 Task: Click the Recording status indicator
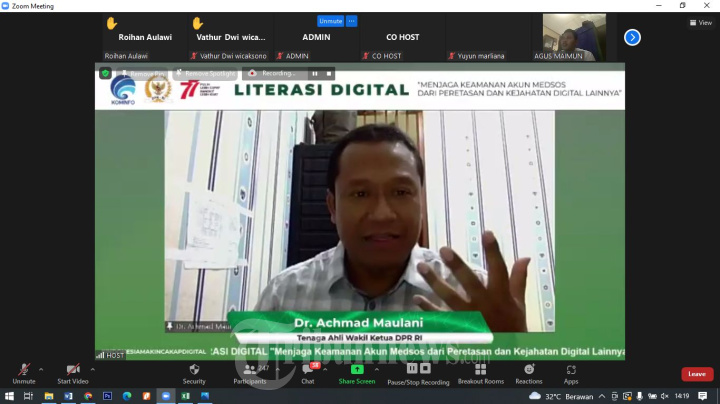click(x=272, y=73)
